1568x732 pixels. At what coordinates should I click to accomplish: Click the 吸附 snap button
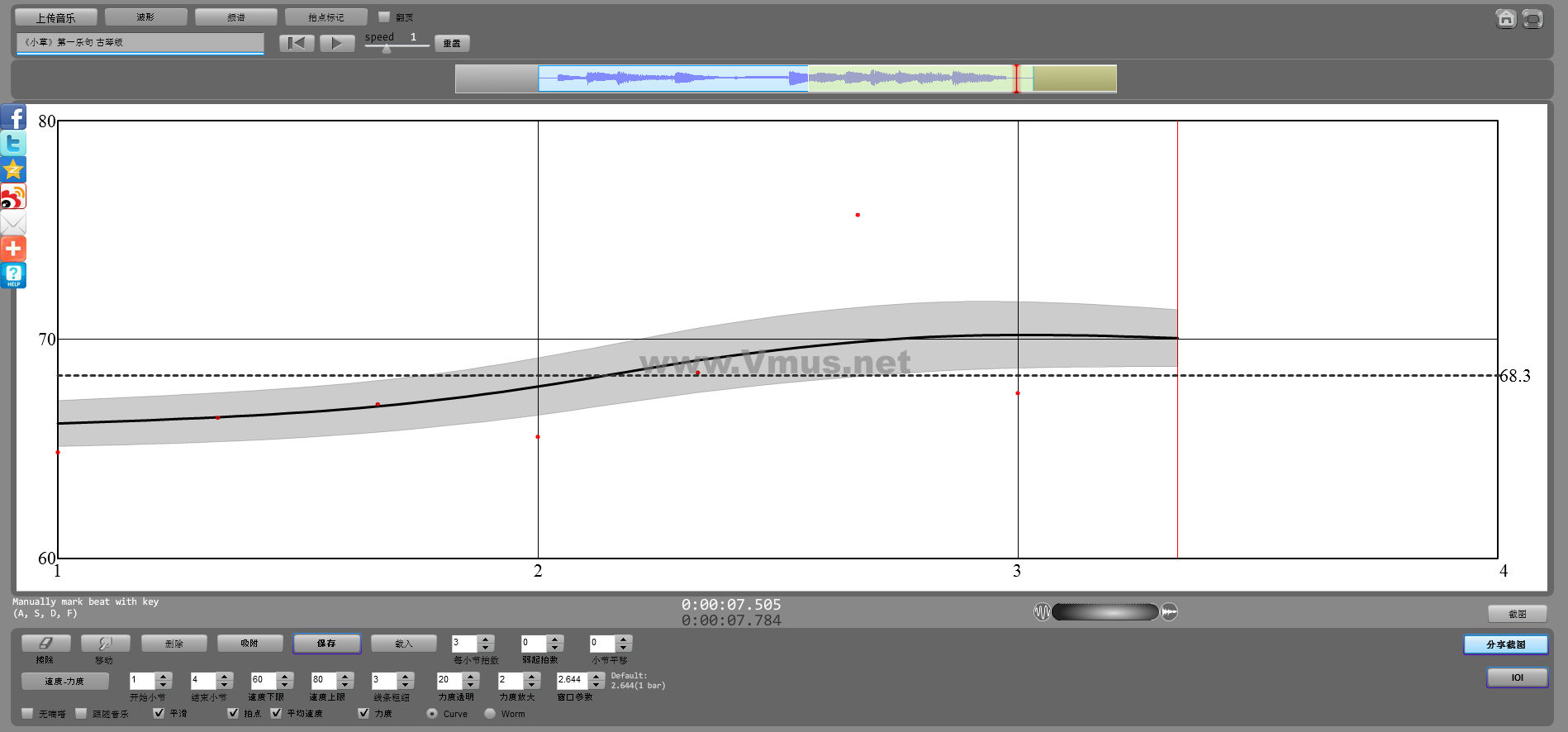249,643
